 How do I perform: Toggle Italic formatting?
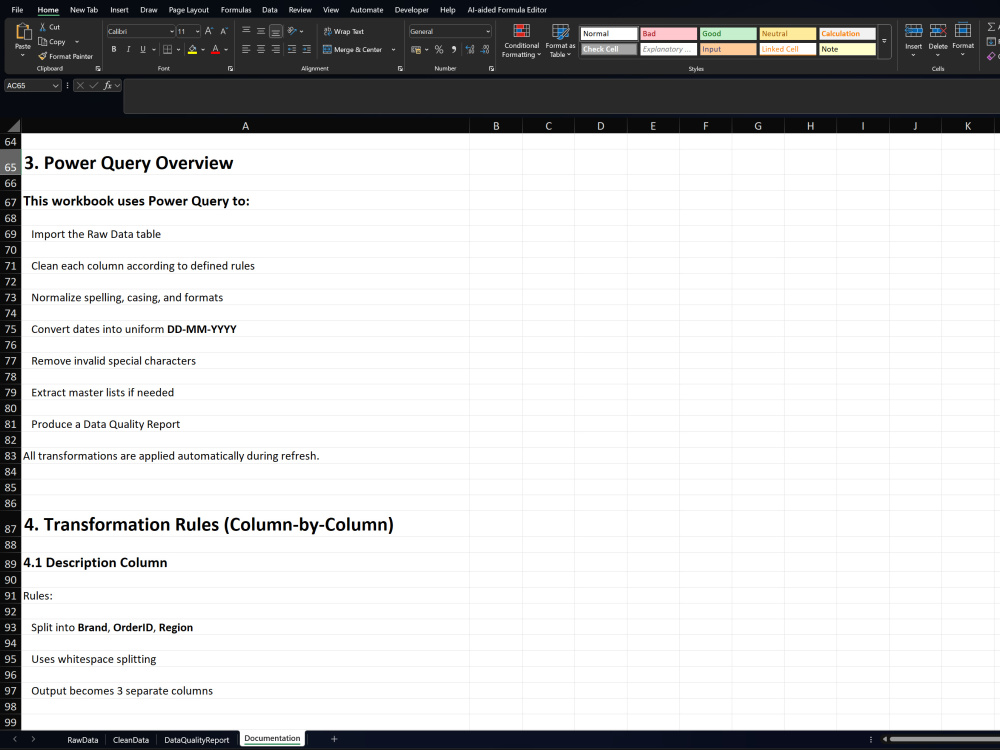[128, 49]
